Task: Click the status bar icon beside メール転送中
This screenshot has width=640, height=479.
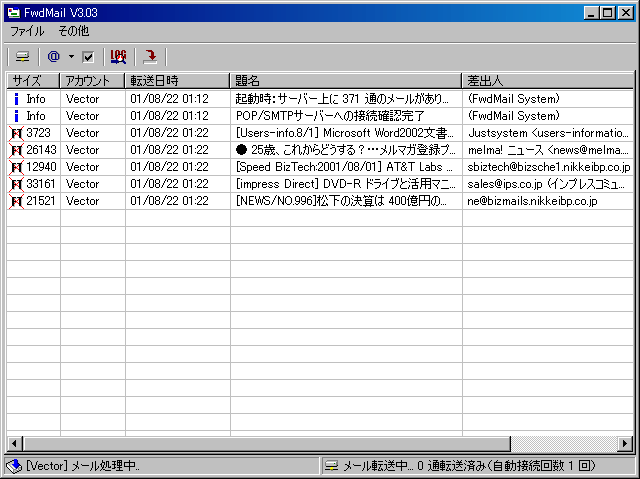Action: coord(331,466)
